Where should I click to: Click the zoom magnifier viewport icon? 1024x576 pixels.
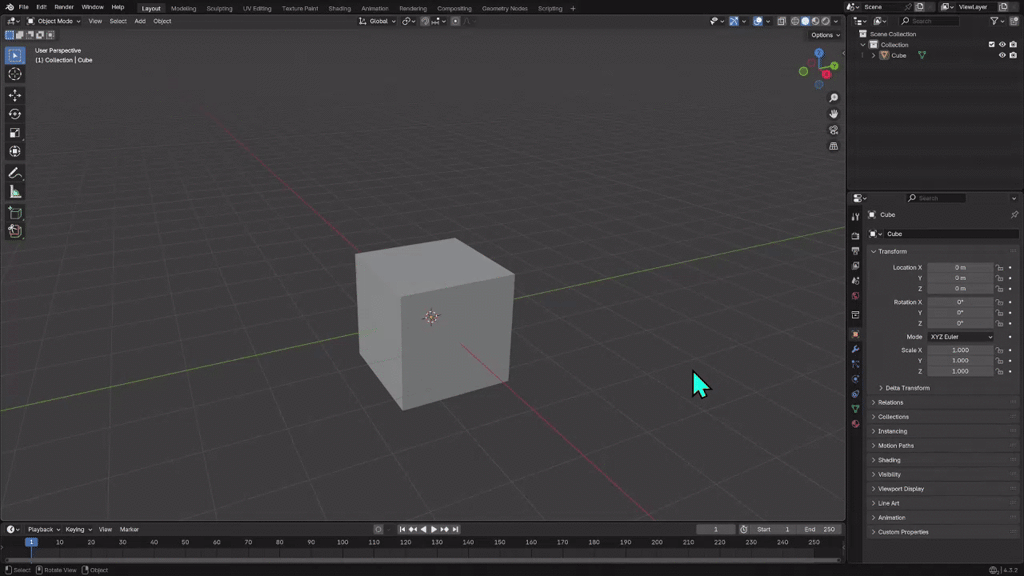[833, 98]
